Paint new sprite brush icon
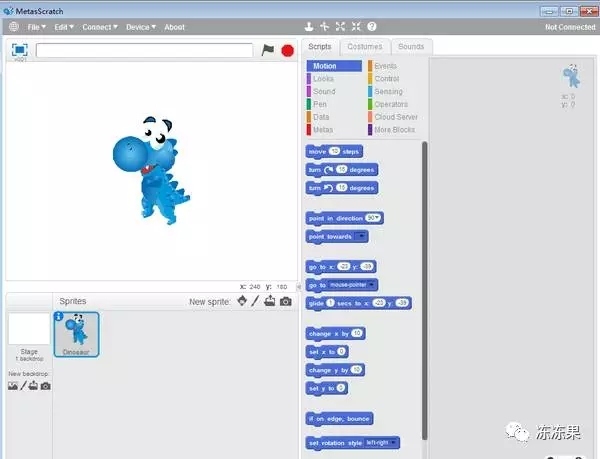 click(255, 301)
